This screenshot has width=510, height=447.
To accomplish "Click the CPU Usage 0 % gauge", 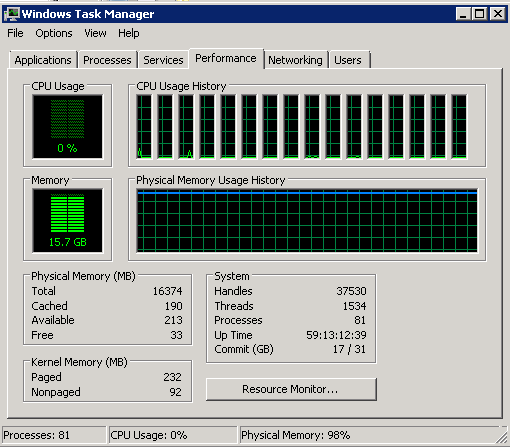I will click(x=67, y=127).
